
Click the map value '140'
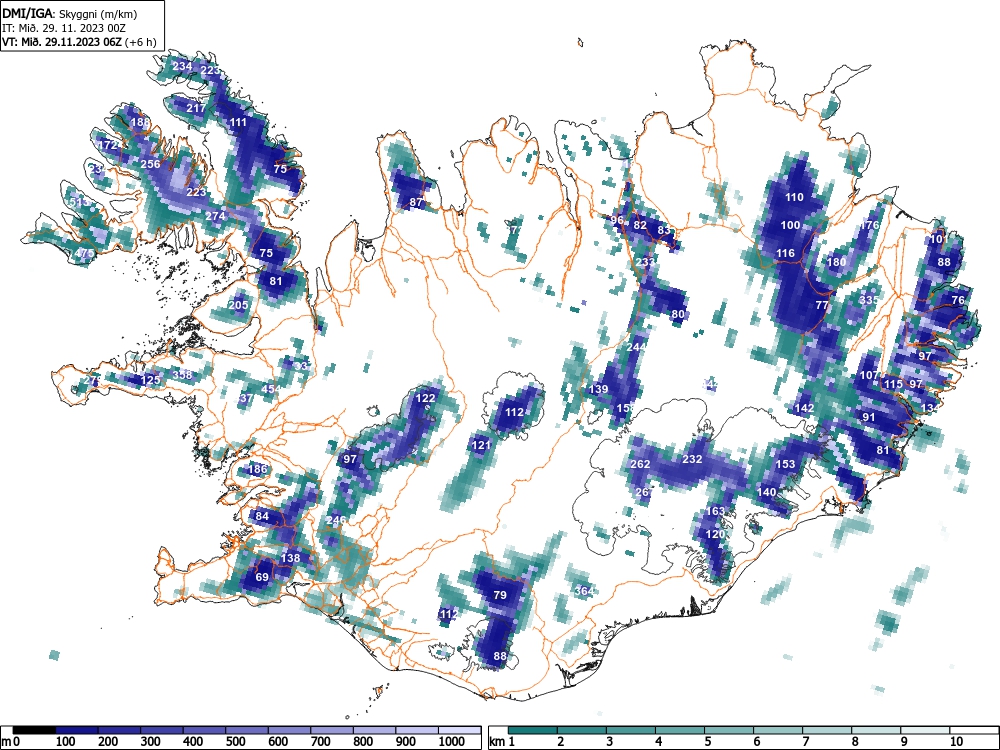[x=767, y=492]
